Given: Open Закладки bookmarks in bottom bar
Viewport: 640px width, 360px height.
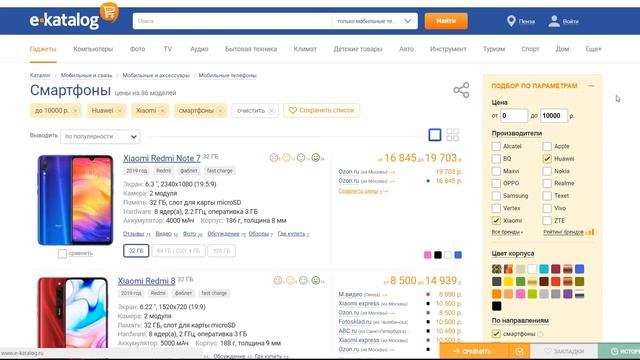Looking at the screenshot, I should (564, 351).
